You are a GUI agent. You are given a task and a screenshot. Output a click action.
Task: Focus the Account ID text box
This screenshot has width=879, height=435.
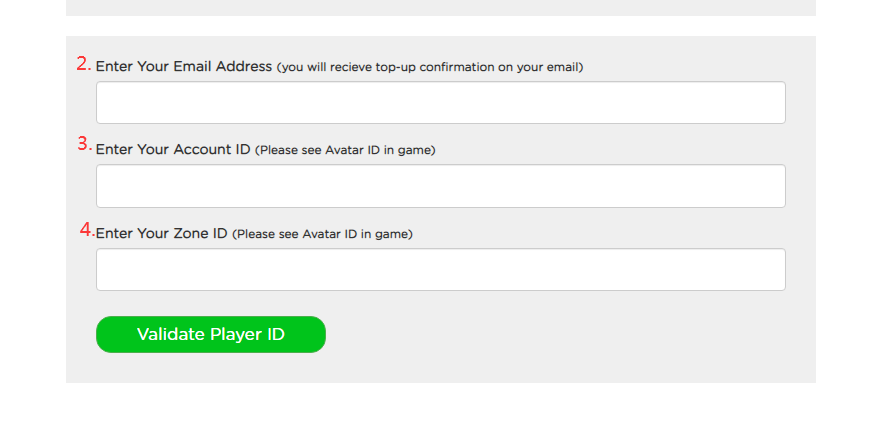click(441, 186)
